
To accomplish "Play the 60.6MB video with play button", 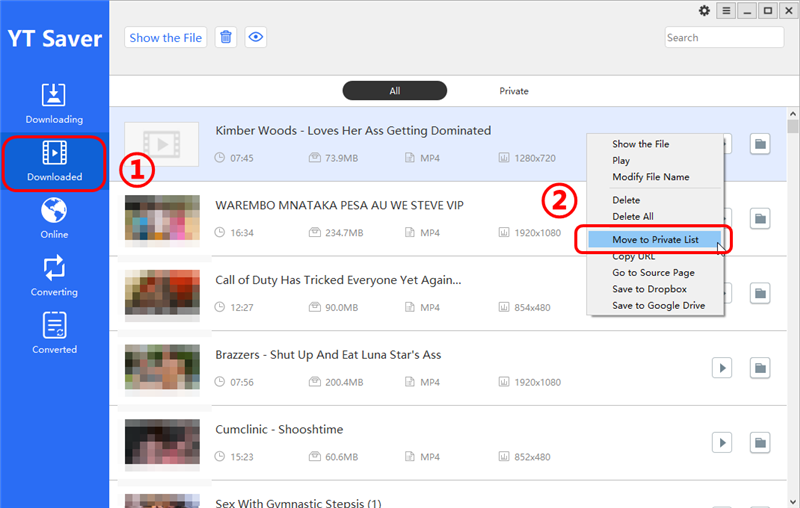I will pos(722,443).
